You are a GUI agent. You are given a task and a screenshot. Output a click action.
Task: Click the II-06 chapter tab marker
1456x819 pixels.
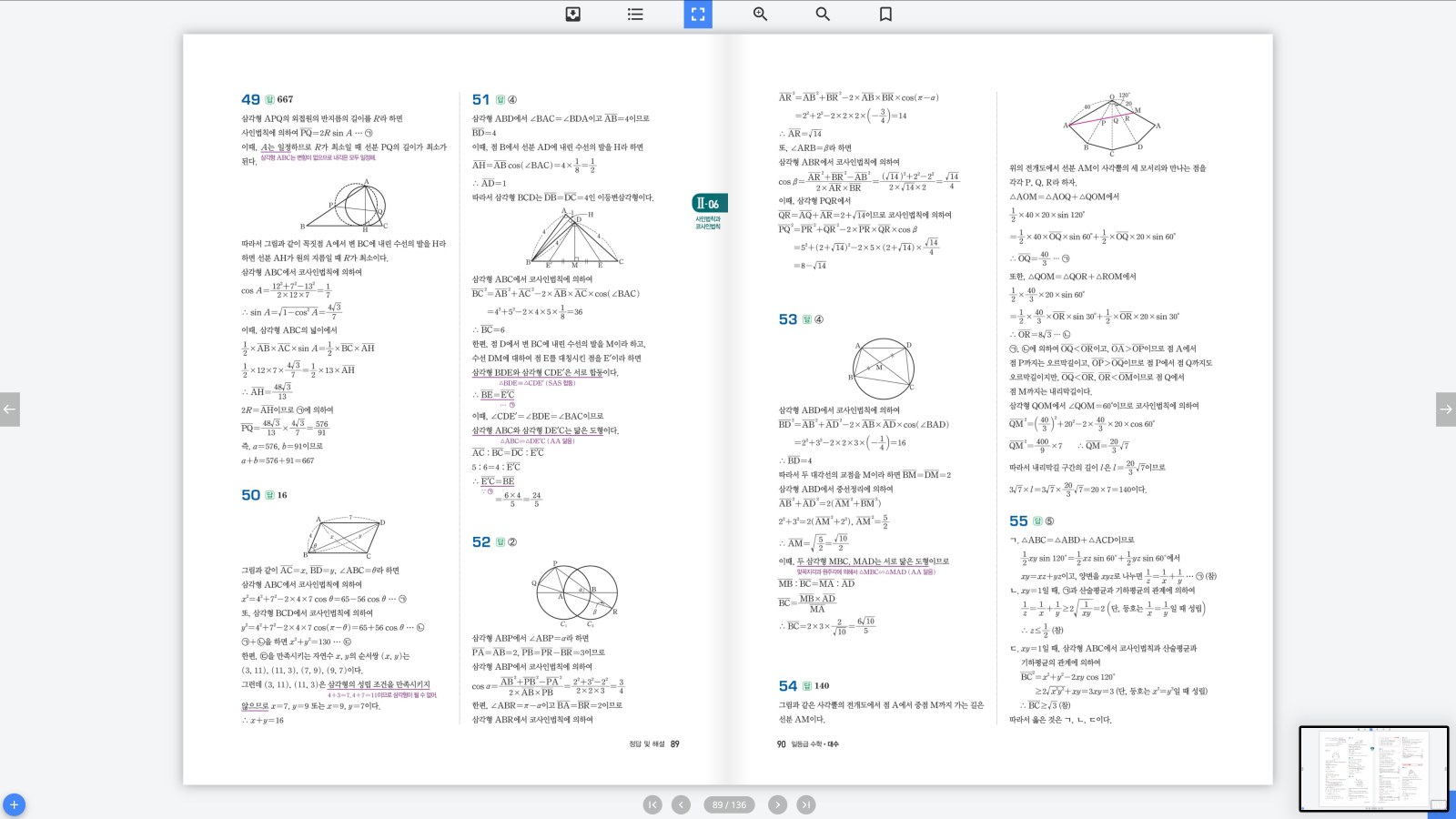709,204
